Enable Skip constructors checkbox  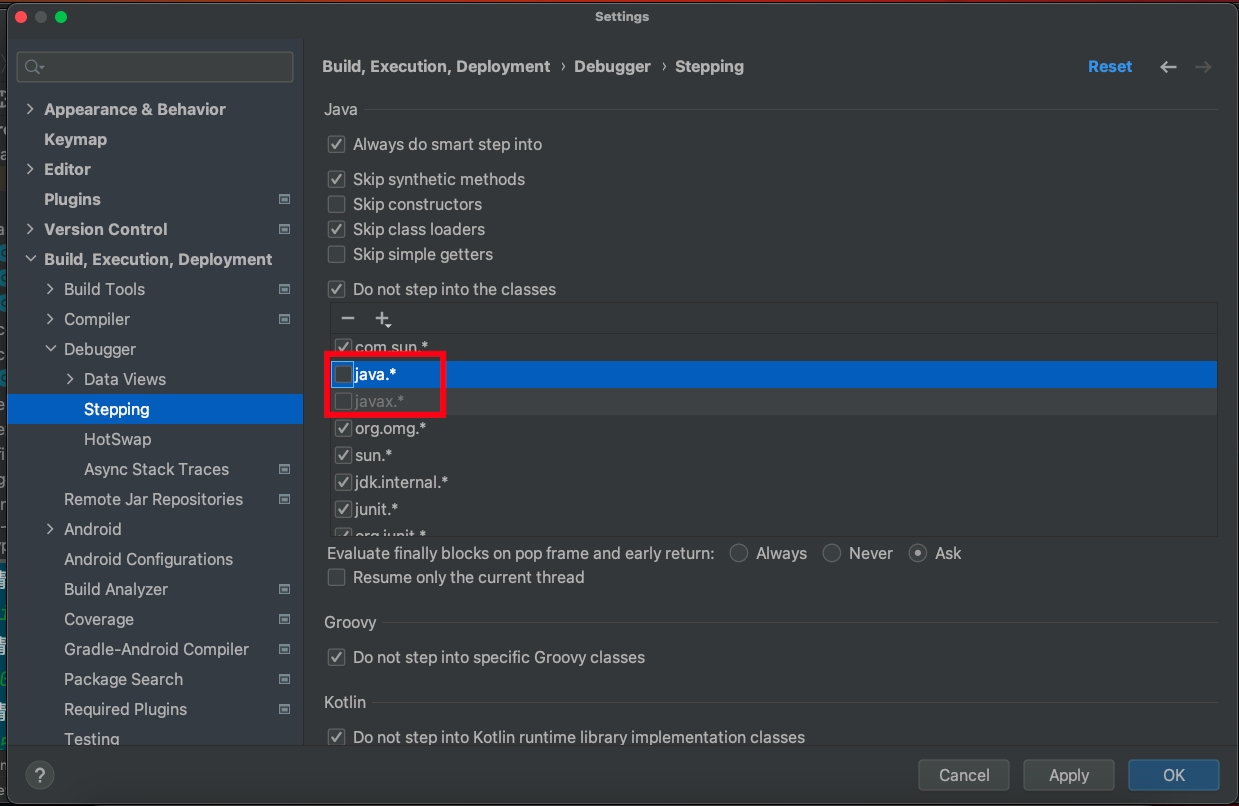pyautogui.click(x=337, y=204)
